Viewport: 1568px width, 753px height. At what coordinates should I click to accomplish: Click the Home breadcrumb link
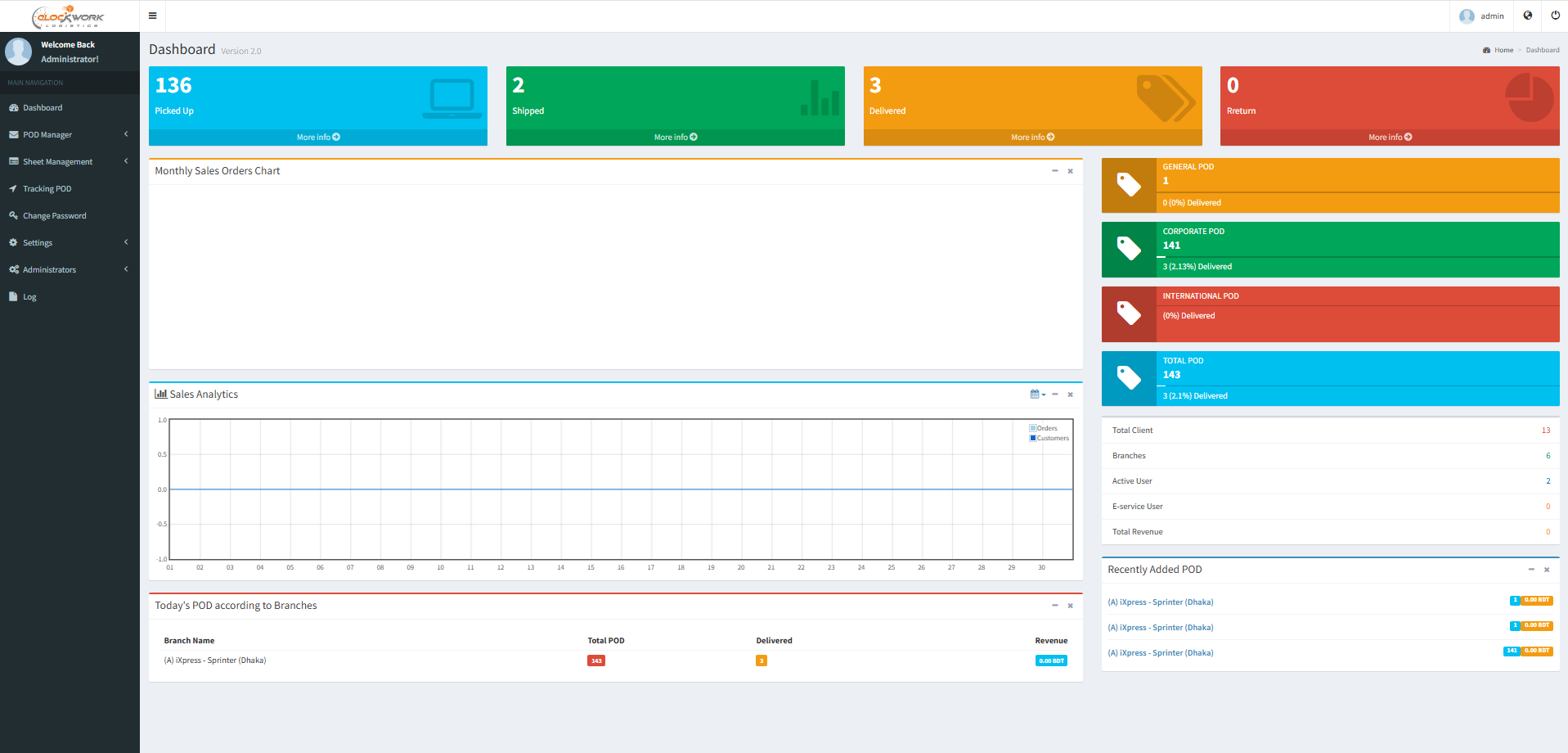pos(1503,51)
